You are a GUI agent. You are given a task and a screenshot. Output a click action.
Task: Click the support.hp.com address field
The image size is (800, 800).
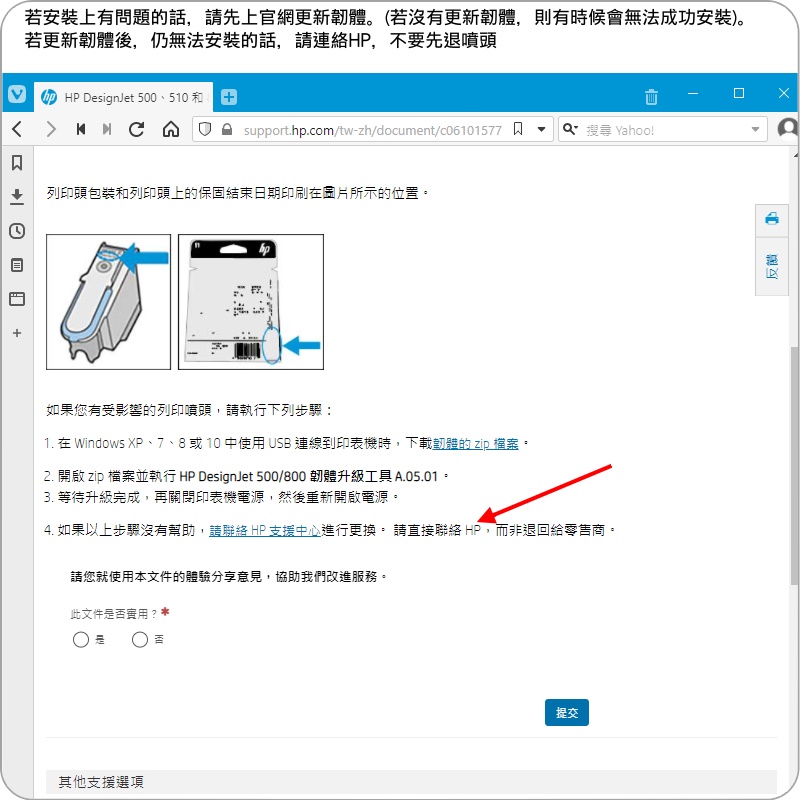[x=372, y=131]
